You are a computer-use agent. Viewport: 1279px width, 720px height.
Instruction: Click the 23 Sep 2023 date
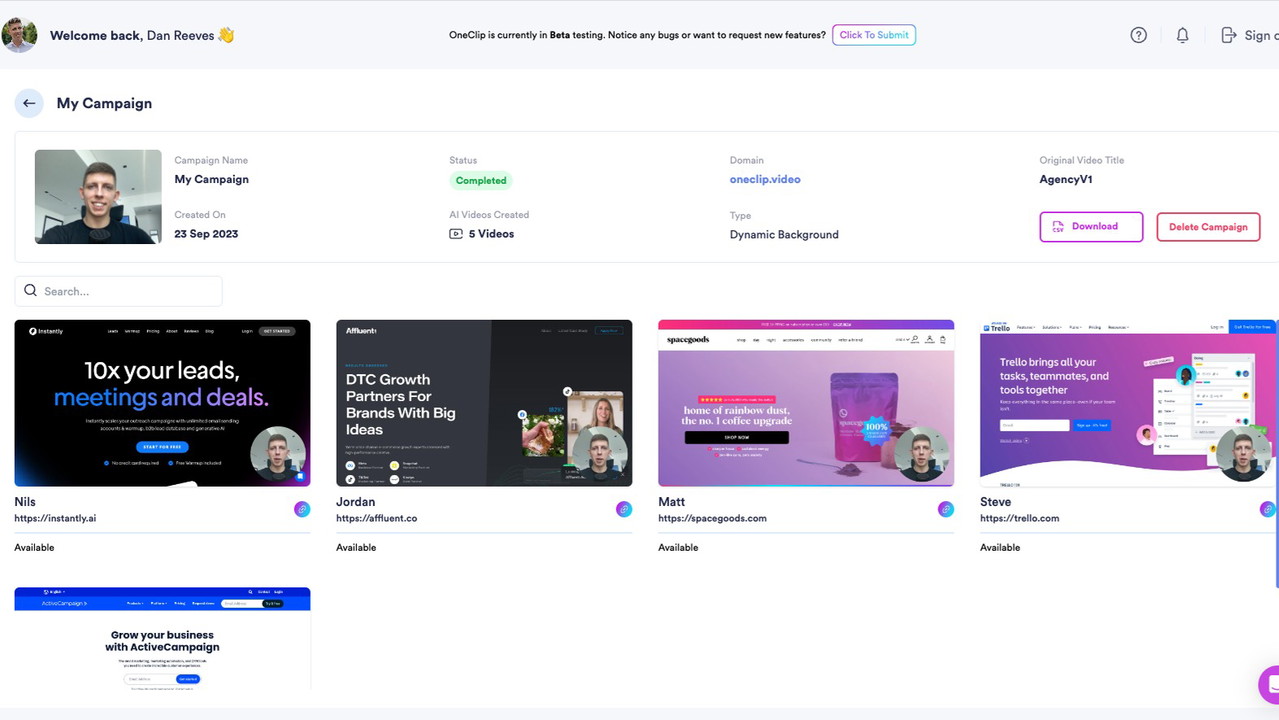tap(206, 234)
